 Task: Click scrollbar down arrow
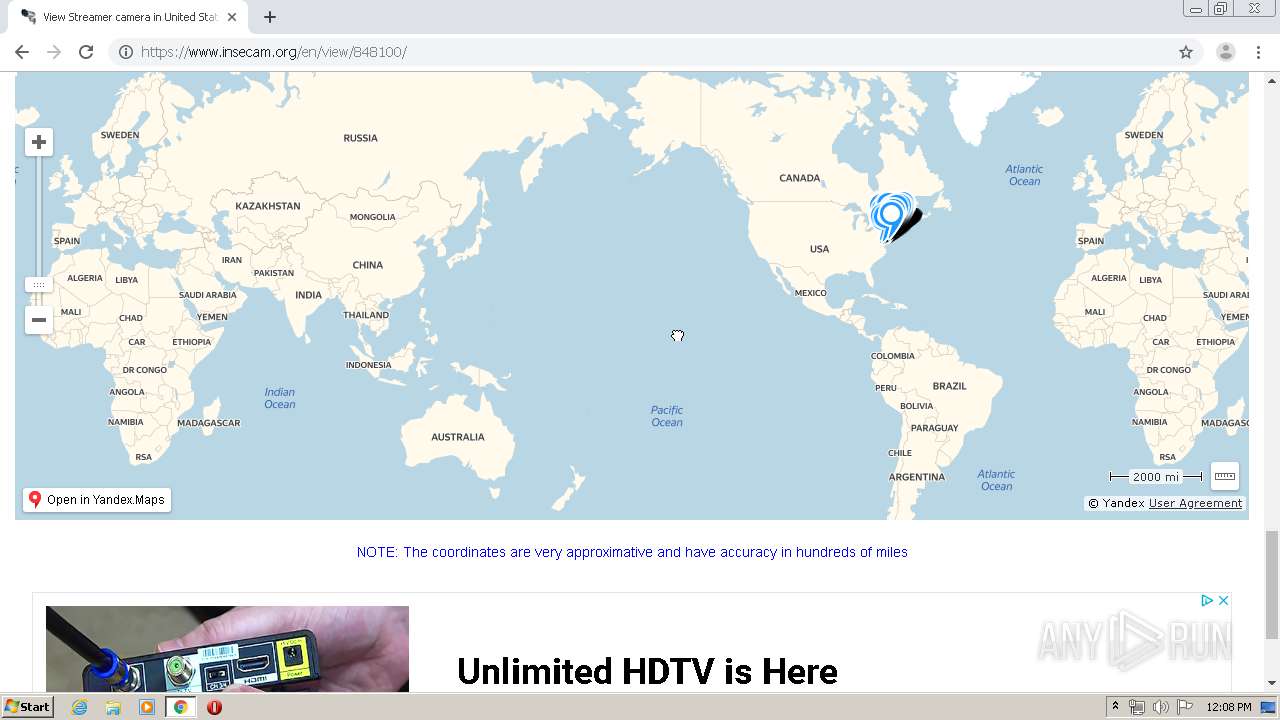point(1272,684)
